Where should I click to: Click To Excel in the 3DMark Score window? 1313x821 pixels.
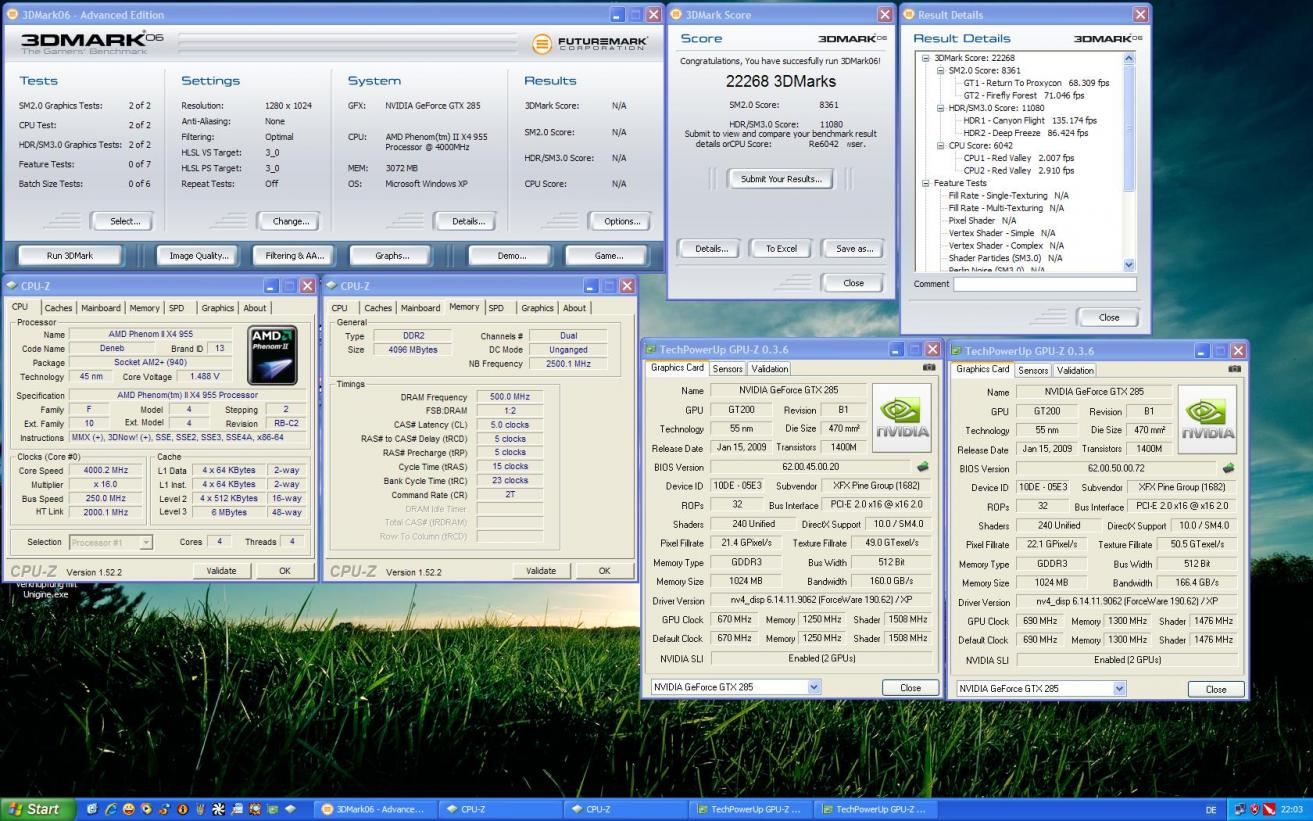click(781, 249)
